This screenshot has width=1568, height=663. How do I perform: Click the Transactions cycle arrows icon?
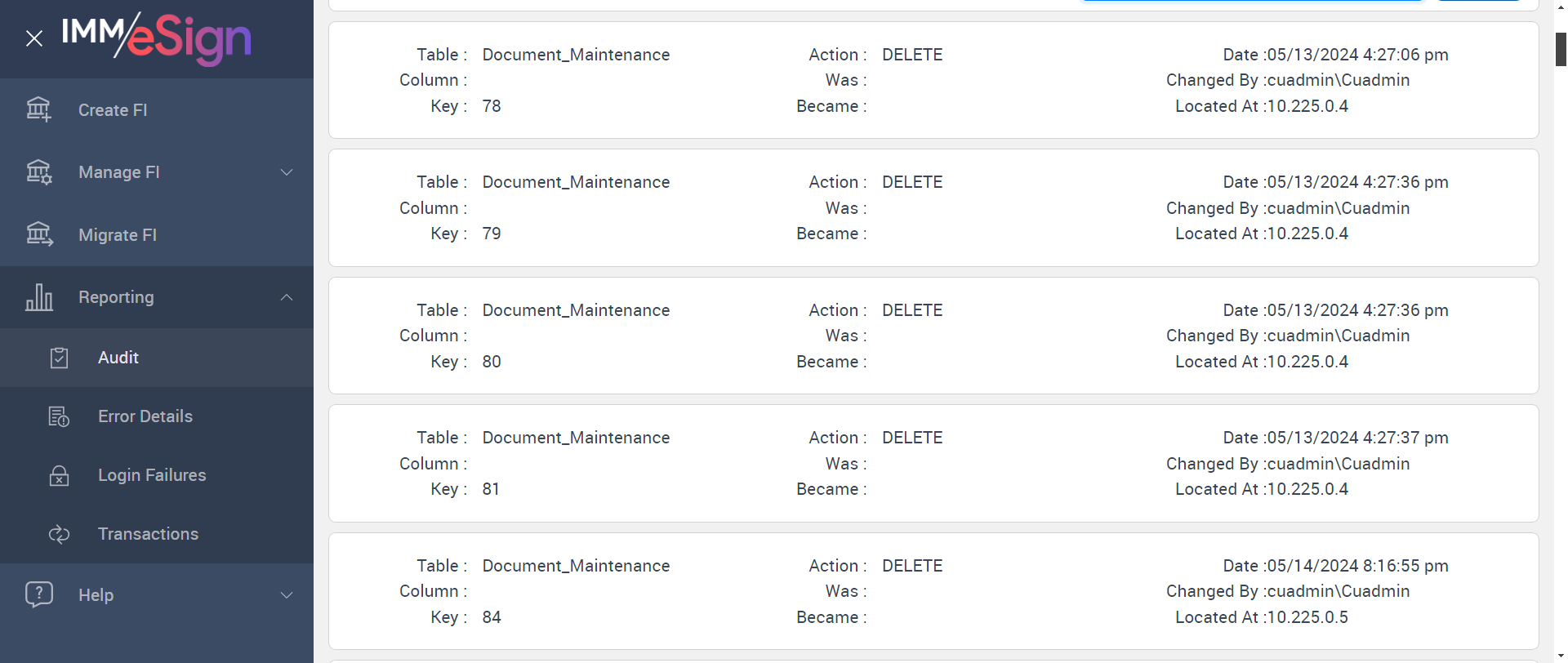(59, 534)
